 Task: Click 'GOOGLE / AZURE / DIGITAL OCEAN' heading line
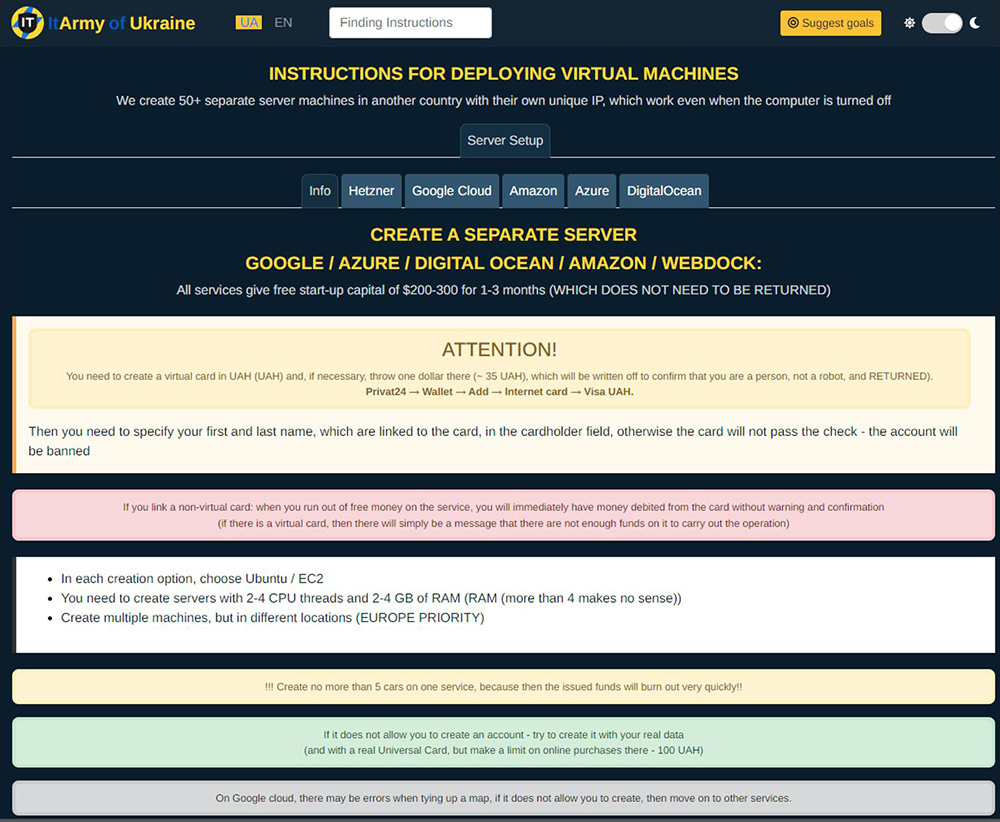click(503, 263)
